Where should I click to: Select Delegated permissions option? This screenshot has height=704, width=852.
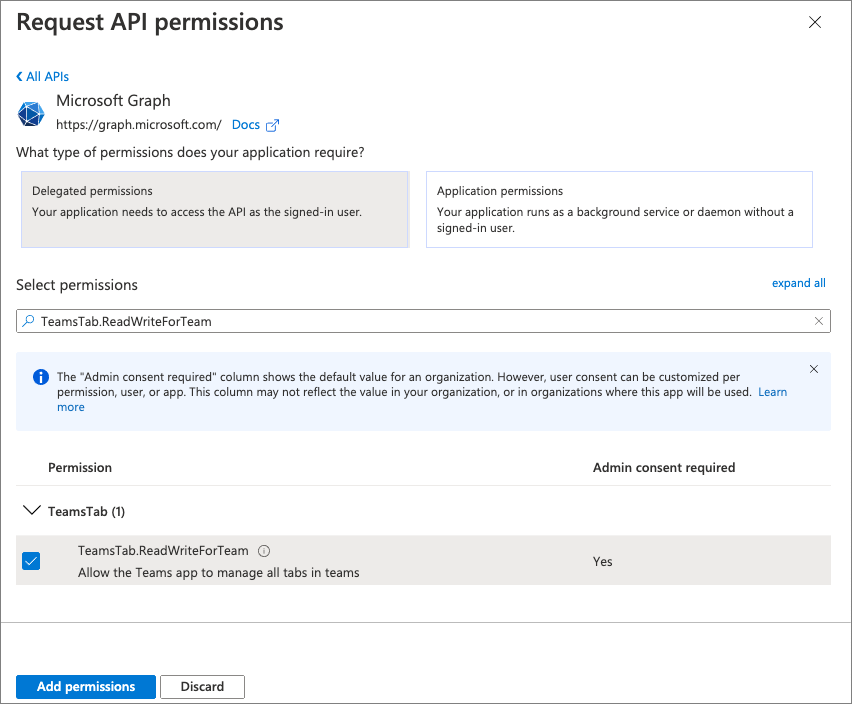click(x=215, y=210)
